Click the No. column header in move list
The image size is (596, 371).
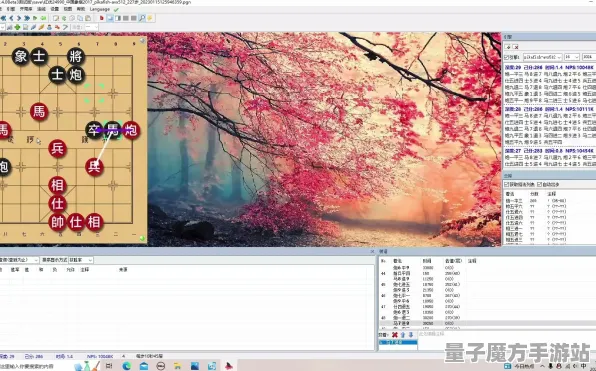pos(383,261)
